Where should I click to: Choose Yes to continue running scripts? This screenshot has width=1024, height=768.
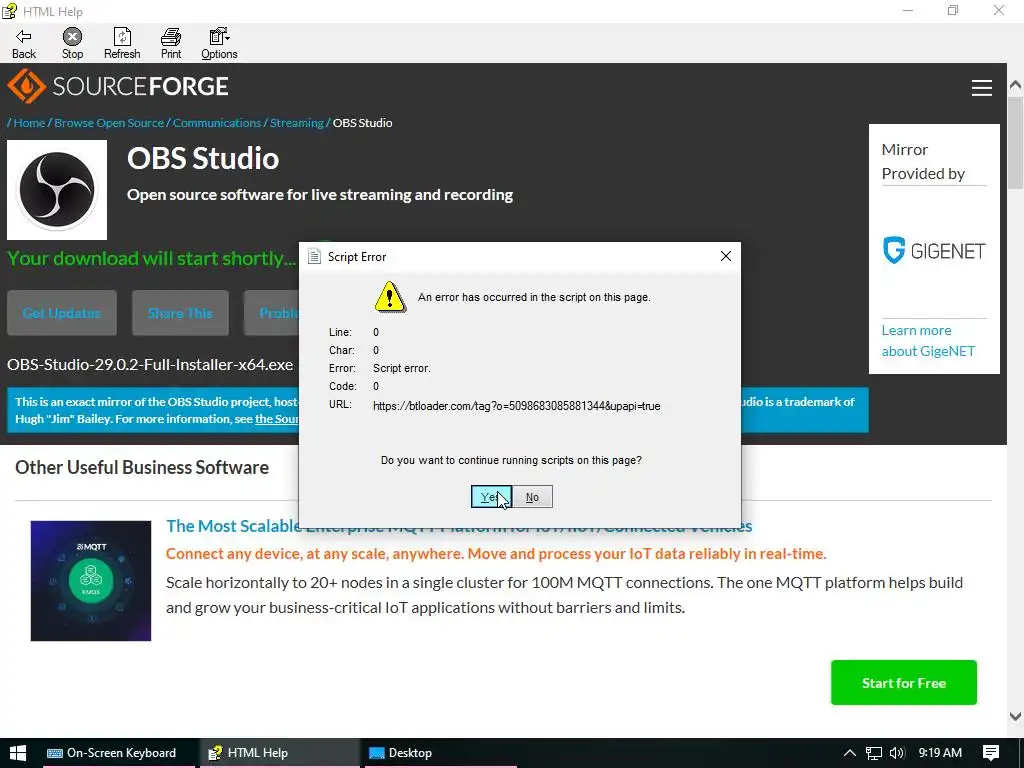coord(491,497)
